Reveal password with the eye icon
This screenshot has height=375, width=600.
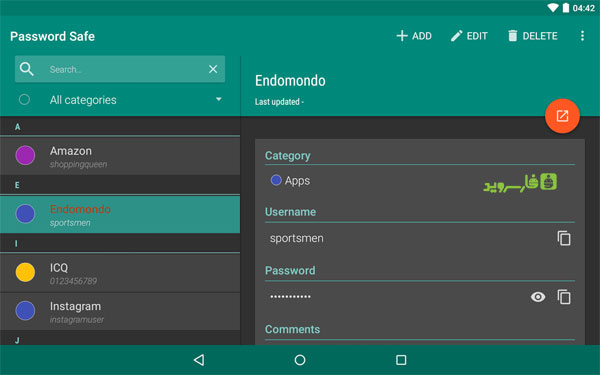[x=538, y=297]
